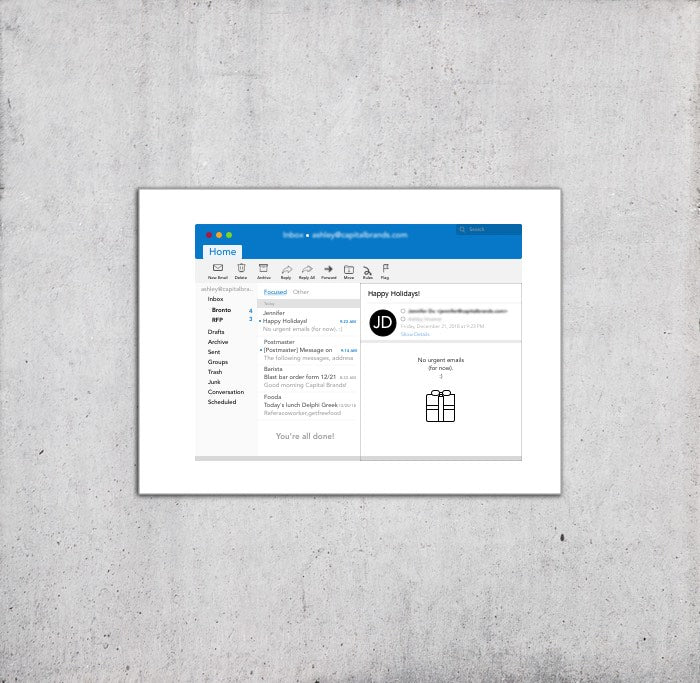Click the New Email envelope icon
The height and width of the screenshot is (683, 700).
click(x=217, y=269)
